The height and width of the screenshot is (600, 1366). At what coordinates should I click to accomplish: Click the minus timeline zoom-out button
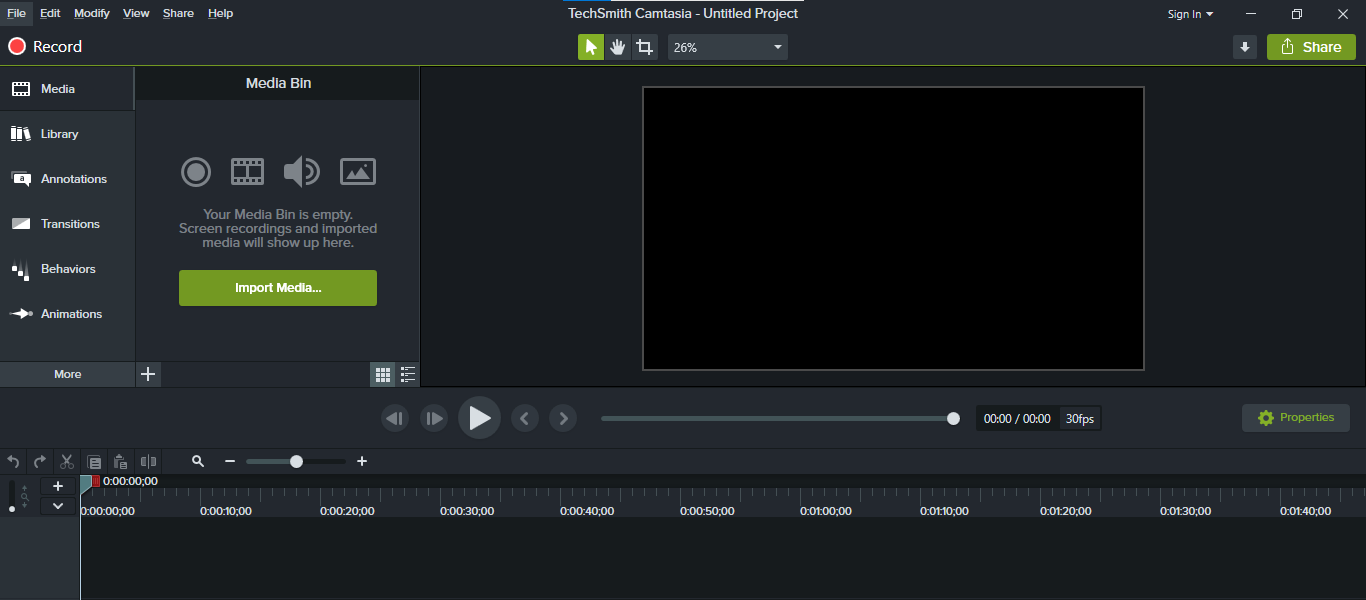[x=230, y=461]
